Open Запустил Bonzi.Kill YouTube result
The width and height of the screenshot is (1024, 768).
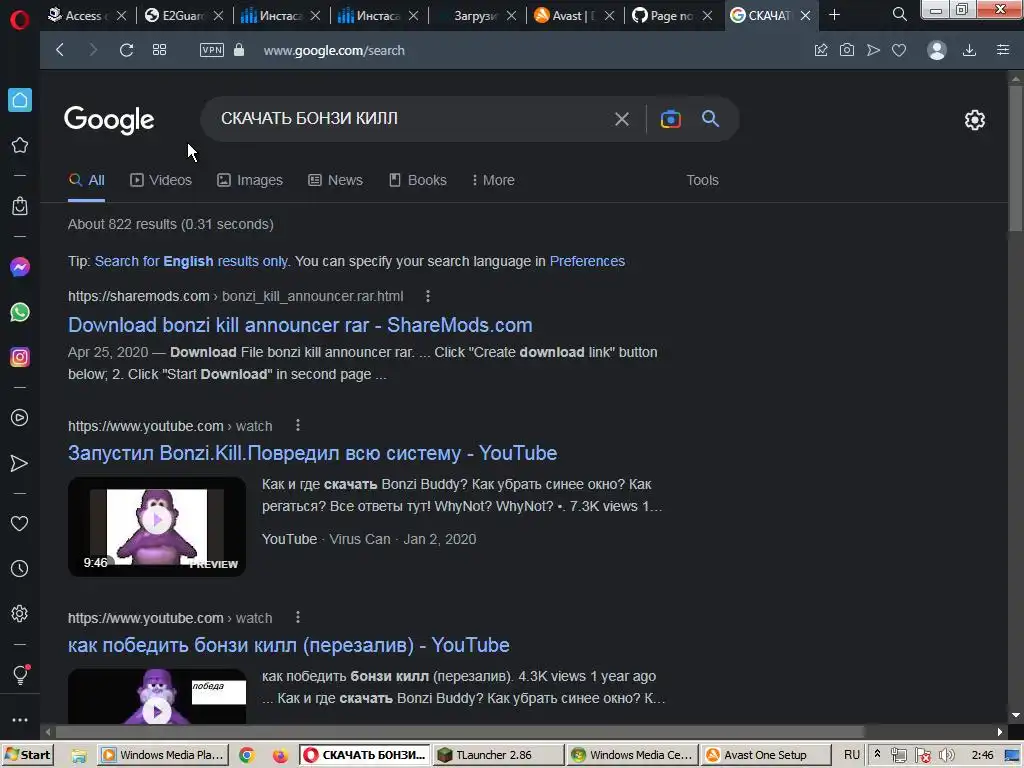click(x=312, y=453)
